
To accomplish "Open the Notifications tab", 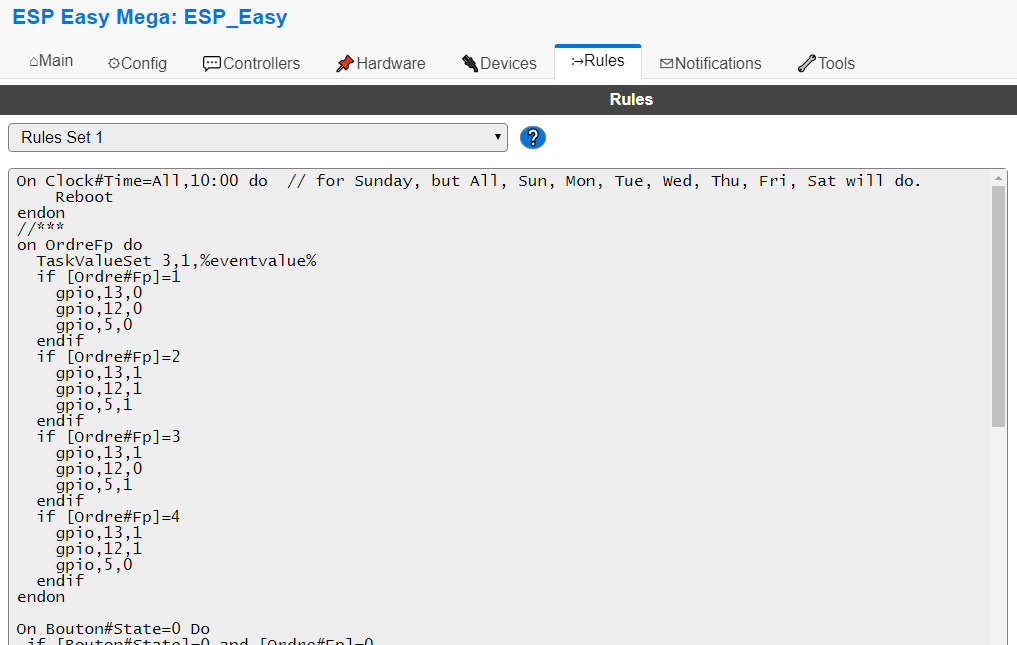I will [x=710, y=64].
